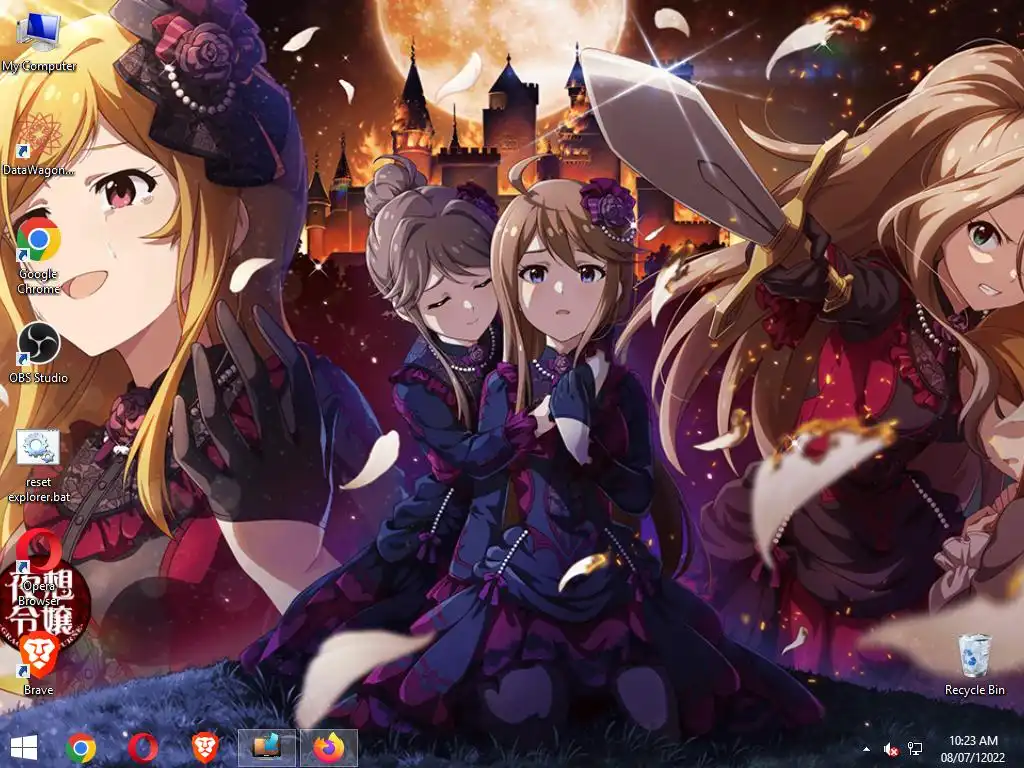This screenshot has height=768, width=1024.
Task: Switch to the desktop-devices app in taskbar
Action: 266,748
